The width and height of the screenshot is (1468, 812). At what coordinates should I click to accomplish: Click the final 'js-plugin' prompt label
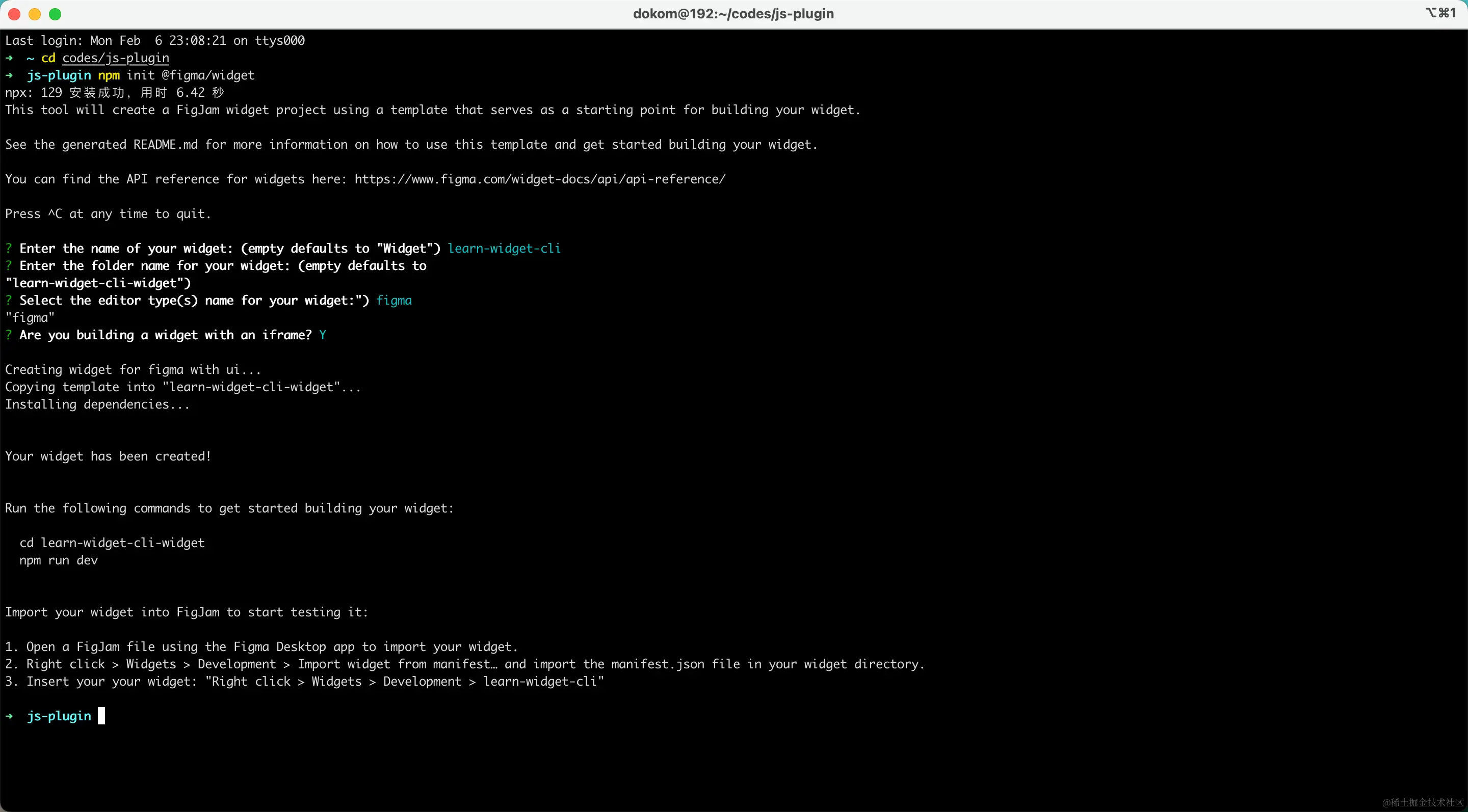point(59,716)
